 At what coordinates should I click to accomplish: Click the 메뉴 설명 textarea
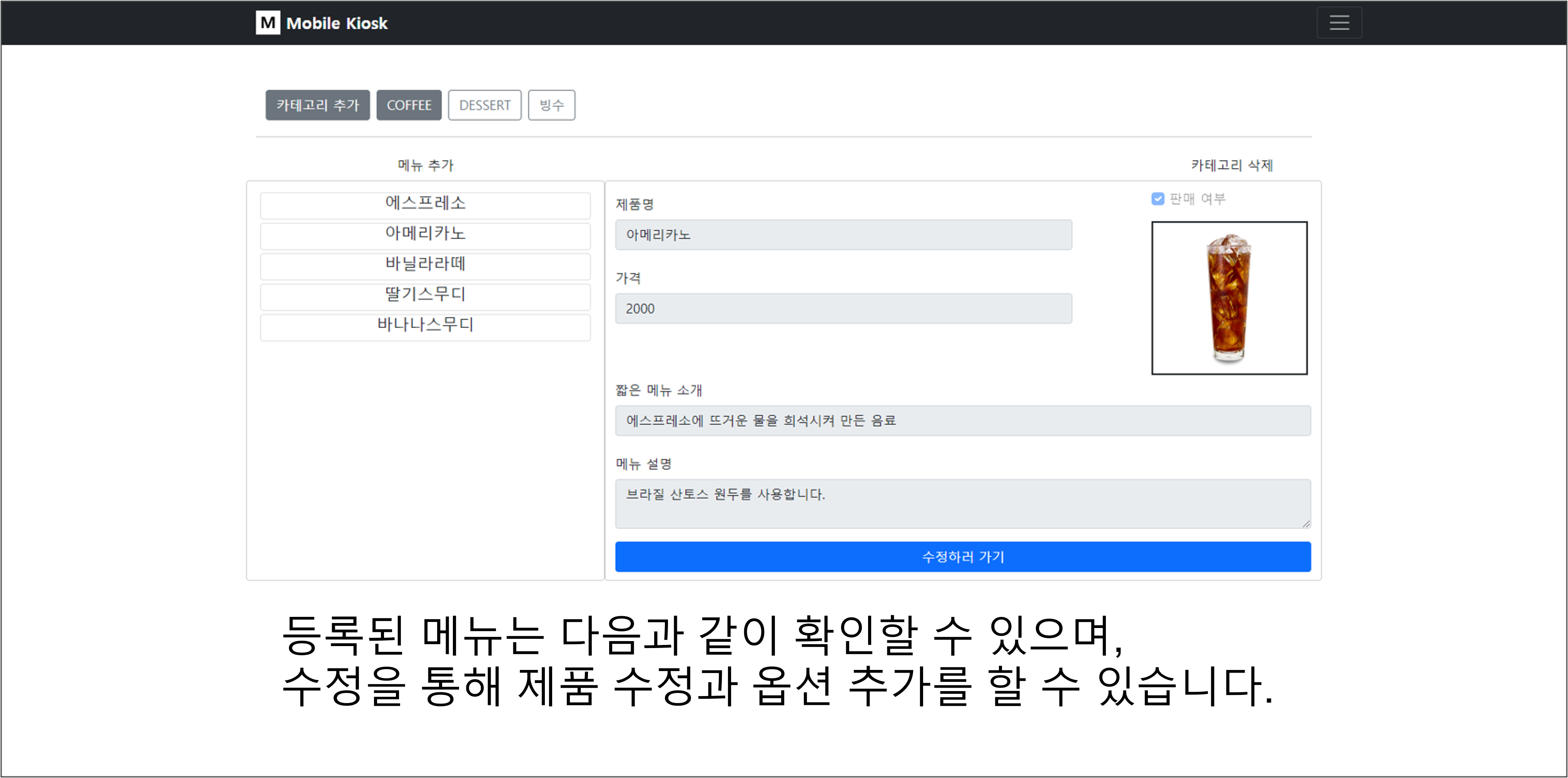coord(963,504)
